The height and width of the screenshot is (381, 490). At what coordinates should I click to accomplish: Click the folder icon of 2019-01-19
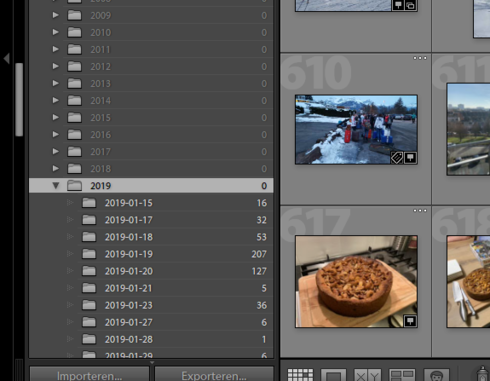[89, 254]
